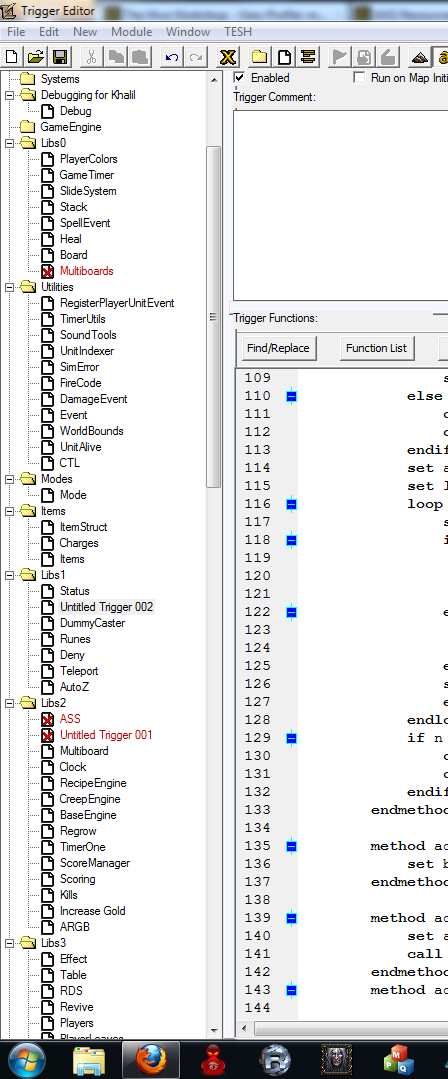
Task: Open the MPQ editor taskbar icon
Action: click(398, 1060)
